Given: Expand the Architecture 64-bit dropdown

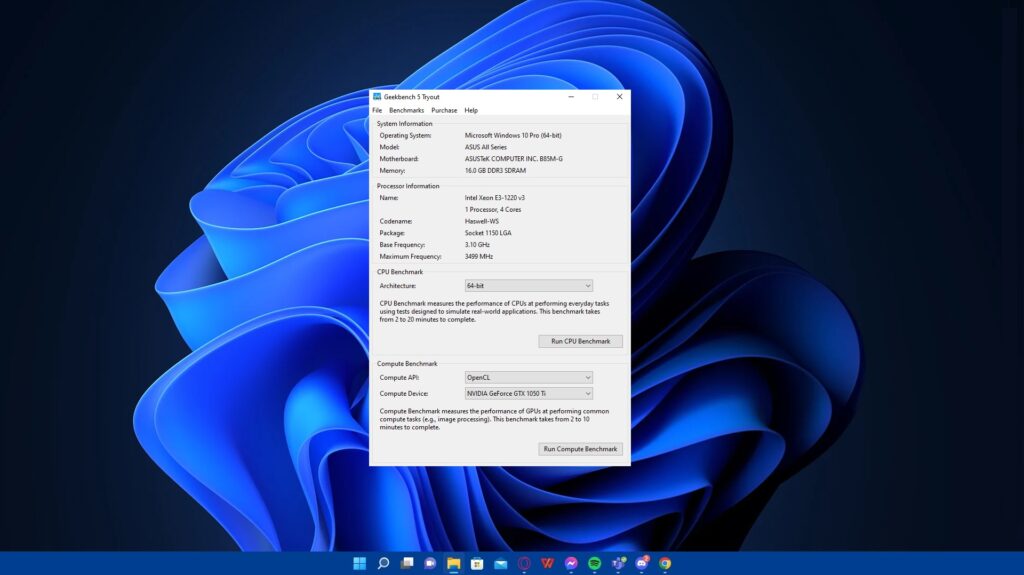Looking at the screenshot, I should tap(529, 286).
